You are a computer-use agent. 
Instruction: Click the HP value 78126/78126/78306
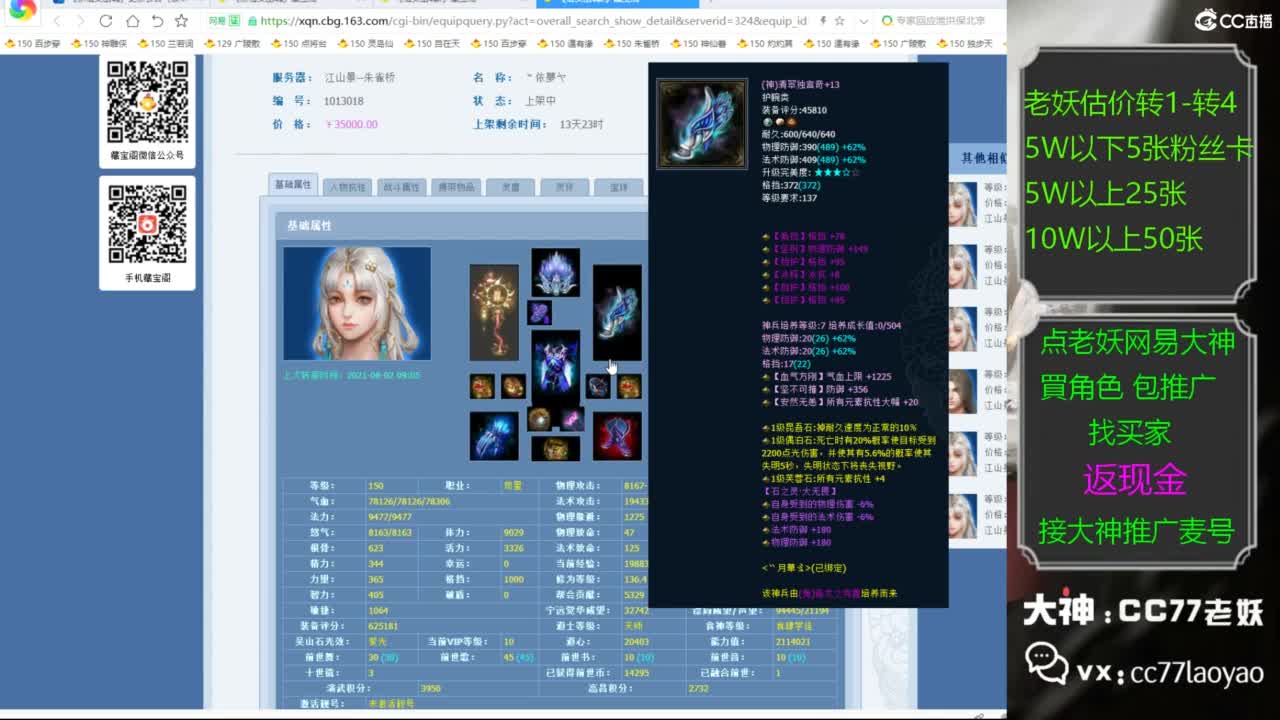coord(409,501)
